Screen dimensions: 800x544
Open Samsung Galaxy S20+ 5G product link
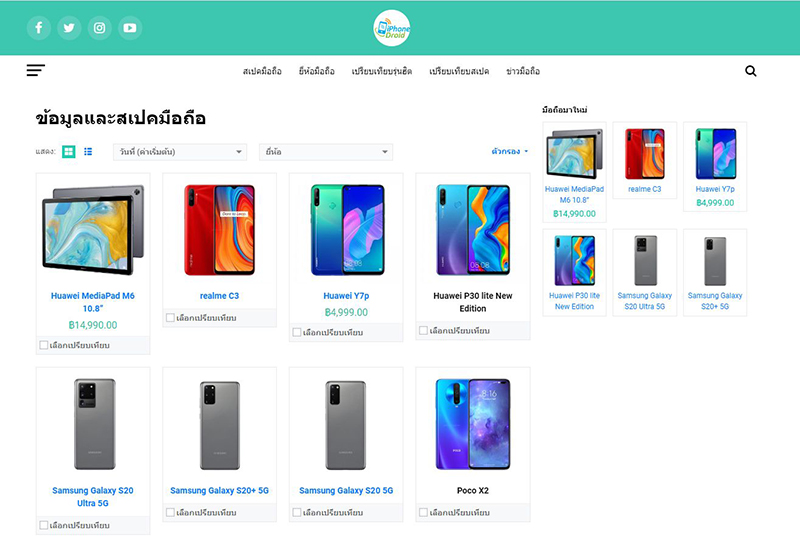tap(219, 490)
